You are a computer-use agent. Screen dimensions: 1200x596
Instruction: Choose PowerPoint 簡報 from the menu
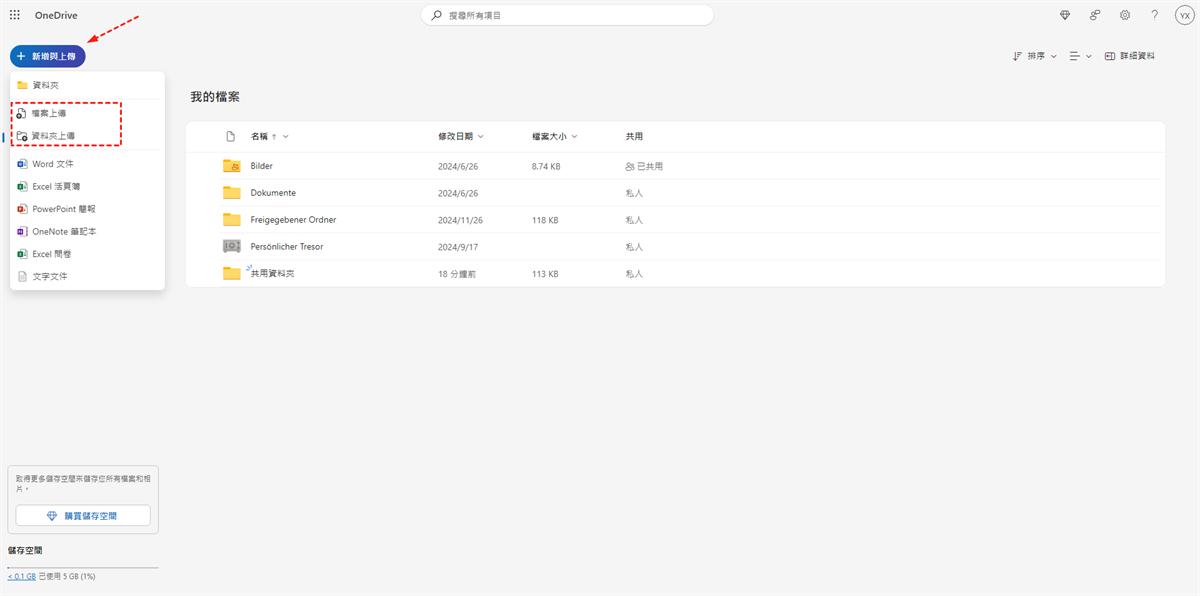tap(87, 209)
